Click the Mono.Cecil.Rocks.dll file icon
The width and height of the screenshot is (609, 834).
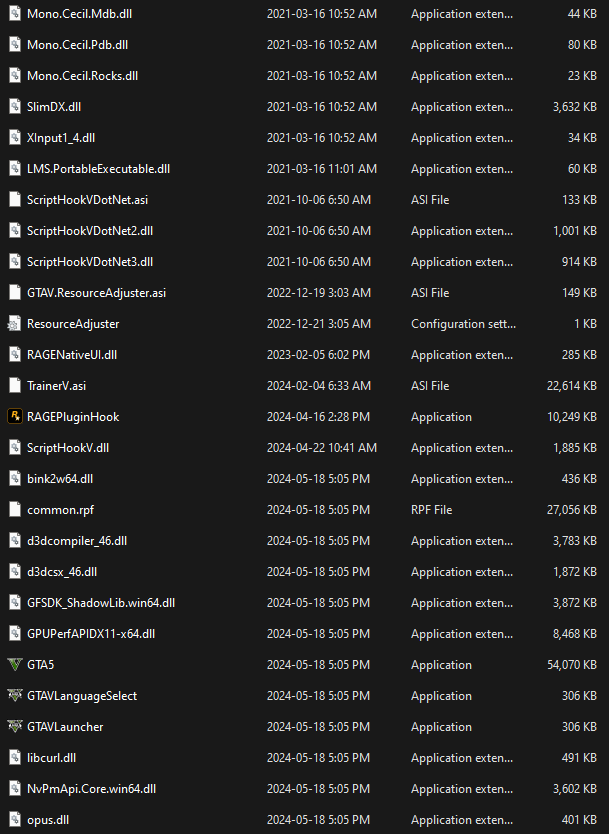[x=15, y=76]
